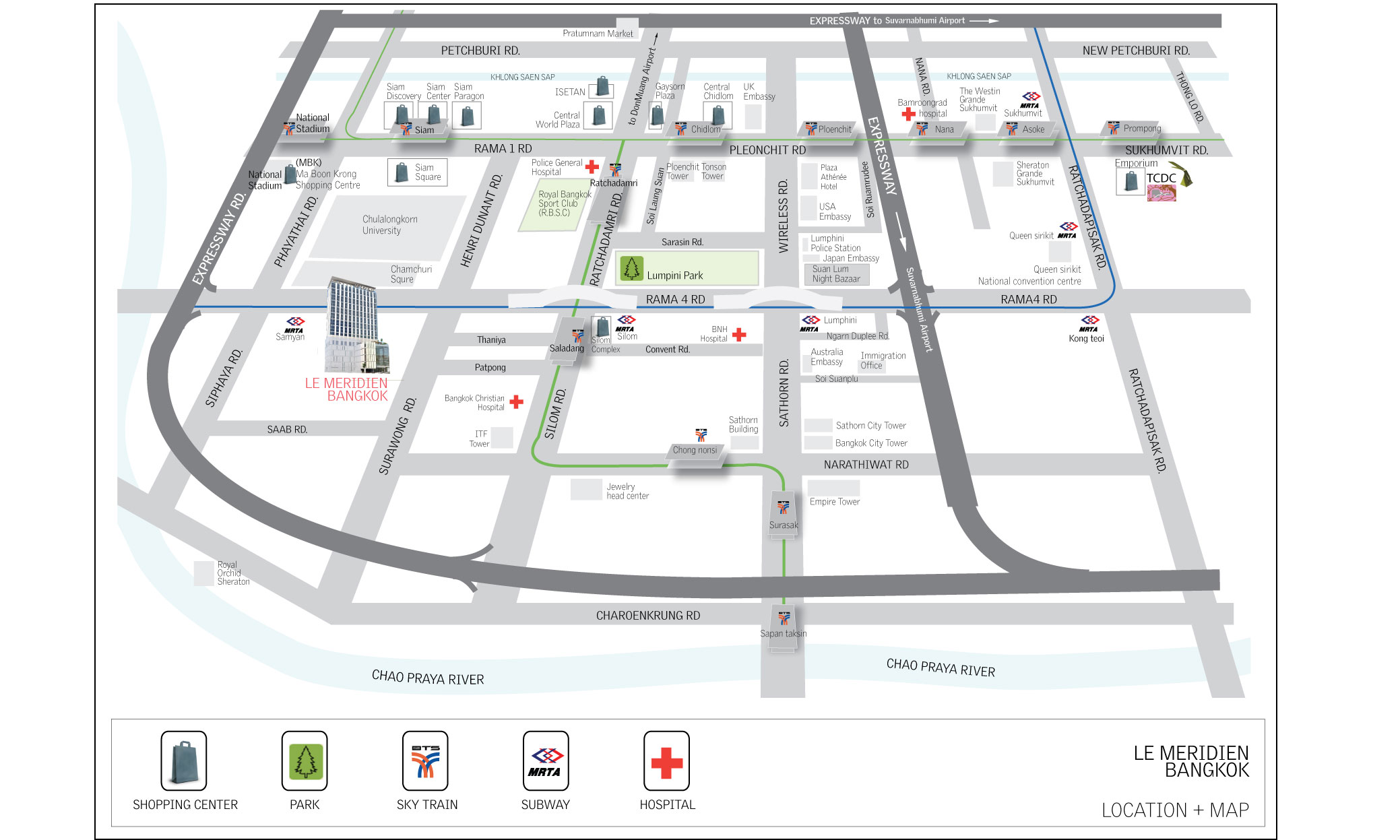Viewport: 1400px width, 840px height.
Task: Click the Emporium shopping bag icon
Action: [1131, 181]
